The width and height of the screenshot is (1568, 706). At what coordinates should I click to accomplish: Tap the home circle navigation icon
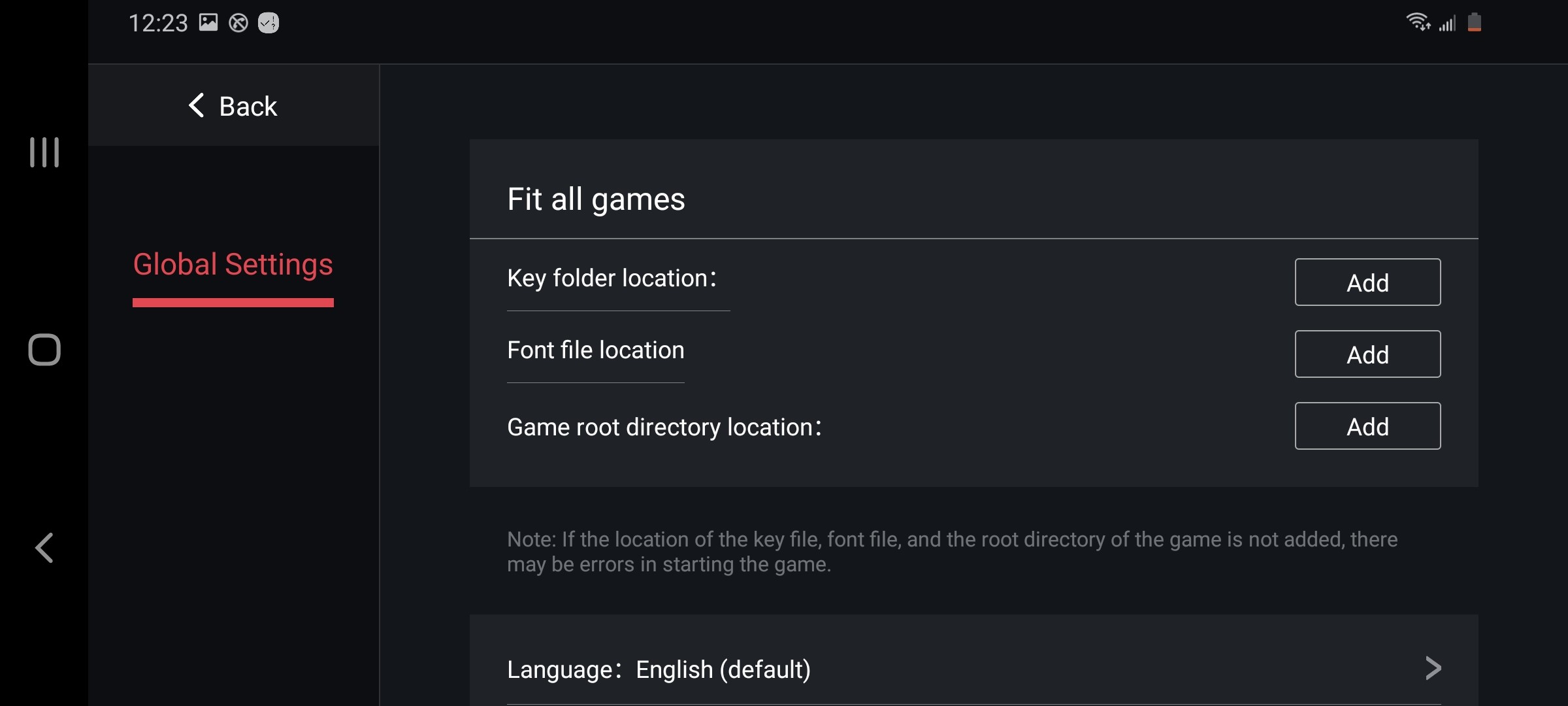coord(43,350)
